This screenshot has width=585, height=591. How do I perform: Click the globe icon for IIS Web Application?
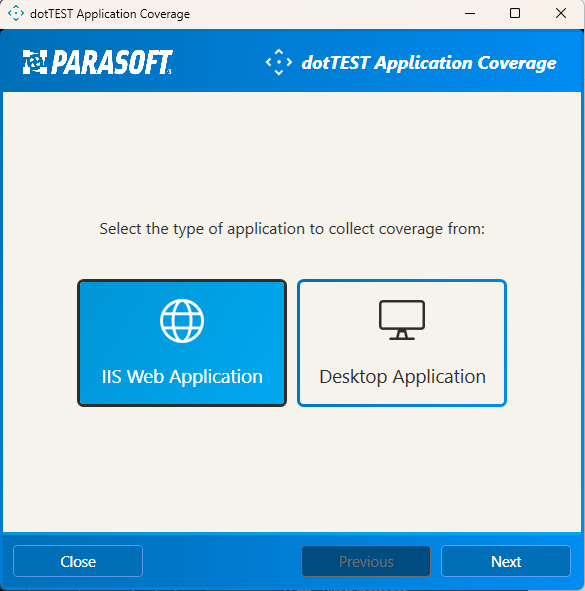(182, 321)
